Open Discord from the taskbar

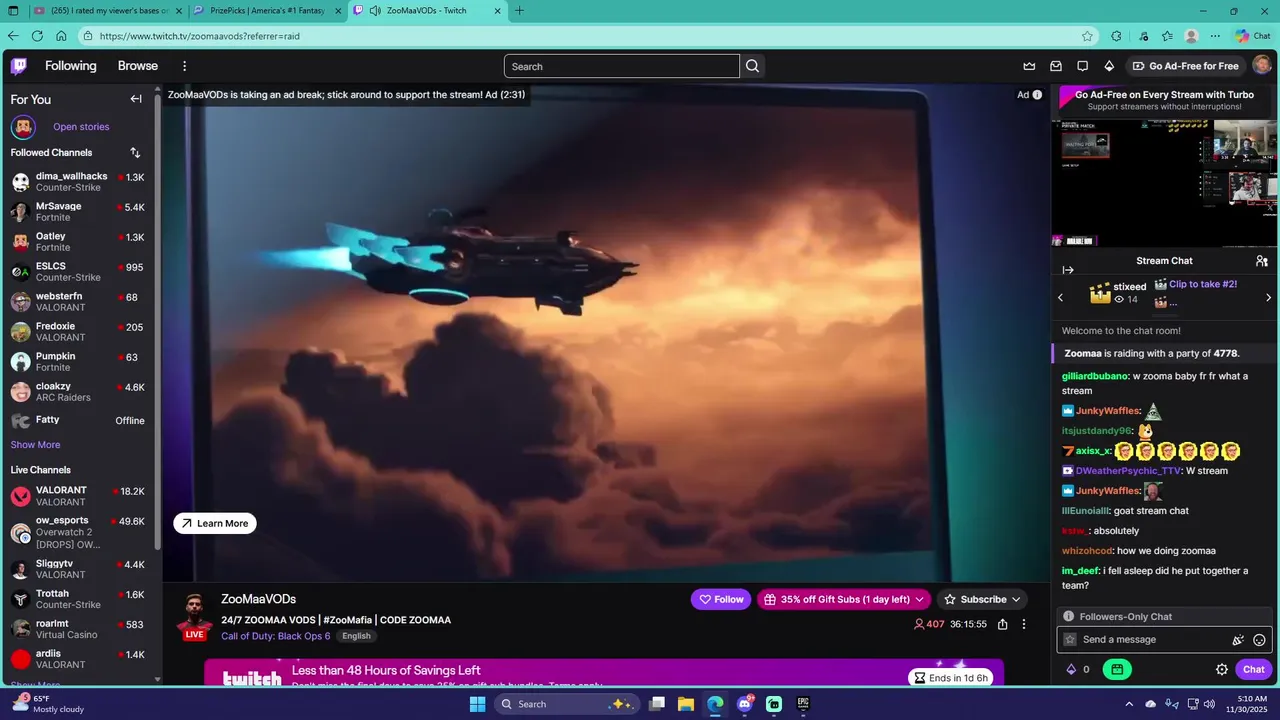(745, 704)
